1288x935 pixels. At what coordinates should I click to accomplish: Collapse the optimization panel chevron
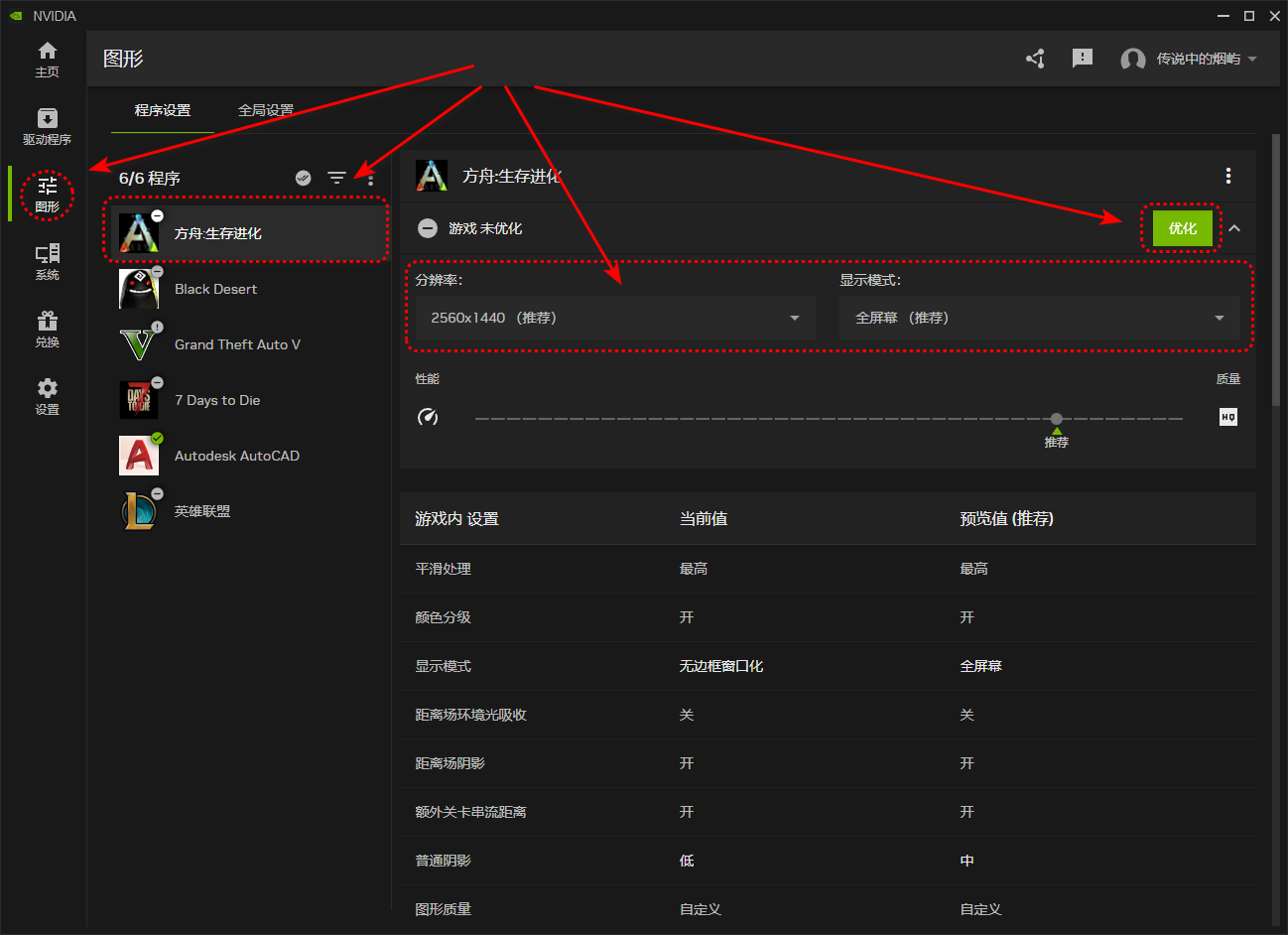(1234, 228)
